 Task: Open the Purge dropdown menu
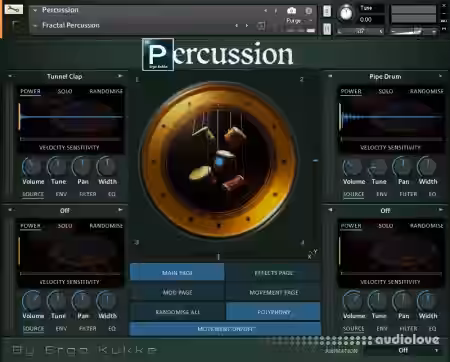click(299, 21)
